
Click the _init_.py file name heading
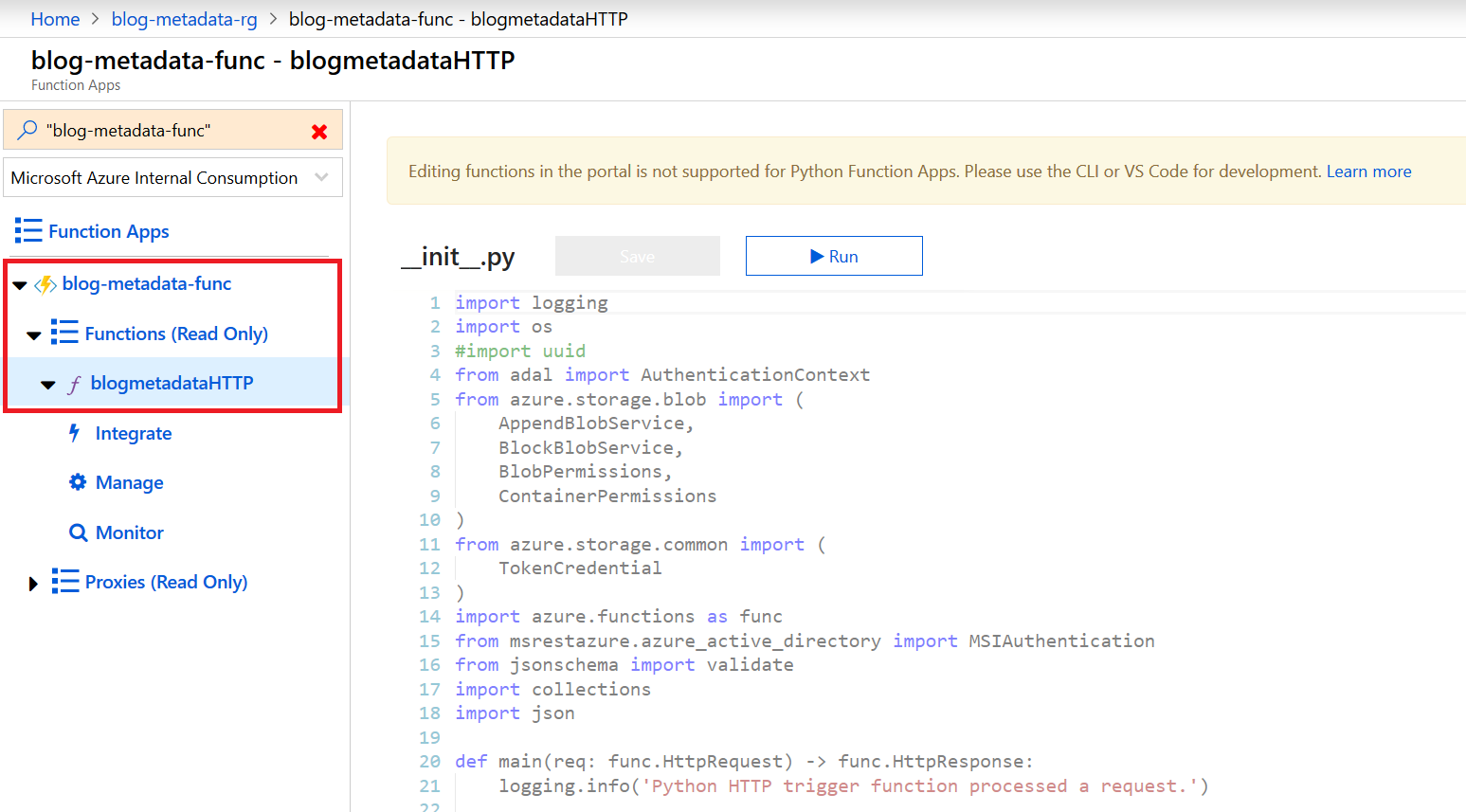[459, 257]
